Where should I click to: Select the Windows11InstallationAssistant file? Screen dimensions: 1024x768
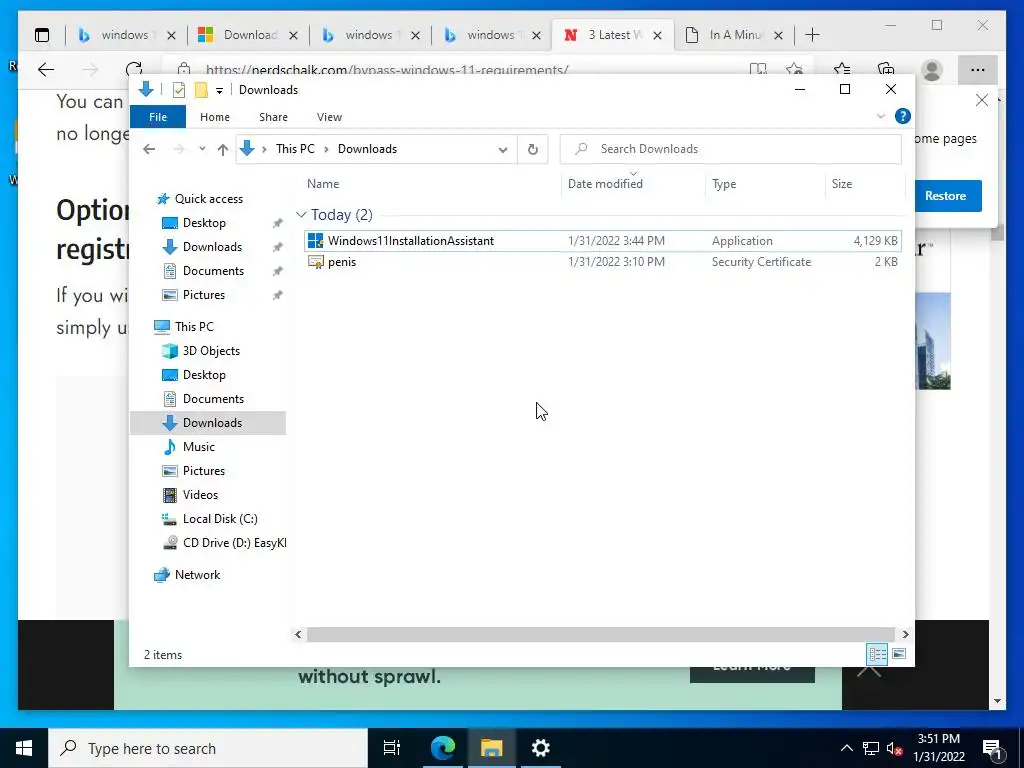click(x=603, y=241)
